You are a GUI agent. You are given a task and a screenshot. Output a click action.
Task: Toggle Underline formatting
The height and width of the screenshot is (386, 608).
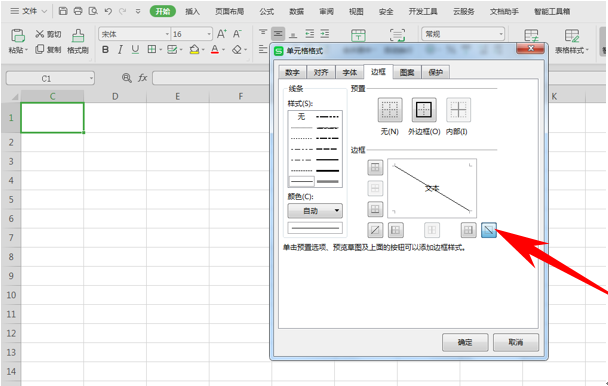pos(135,50)
